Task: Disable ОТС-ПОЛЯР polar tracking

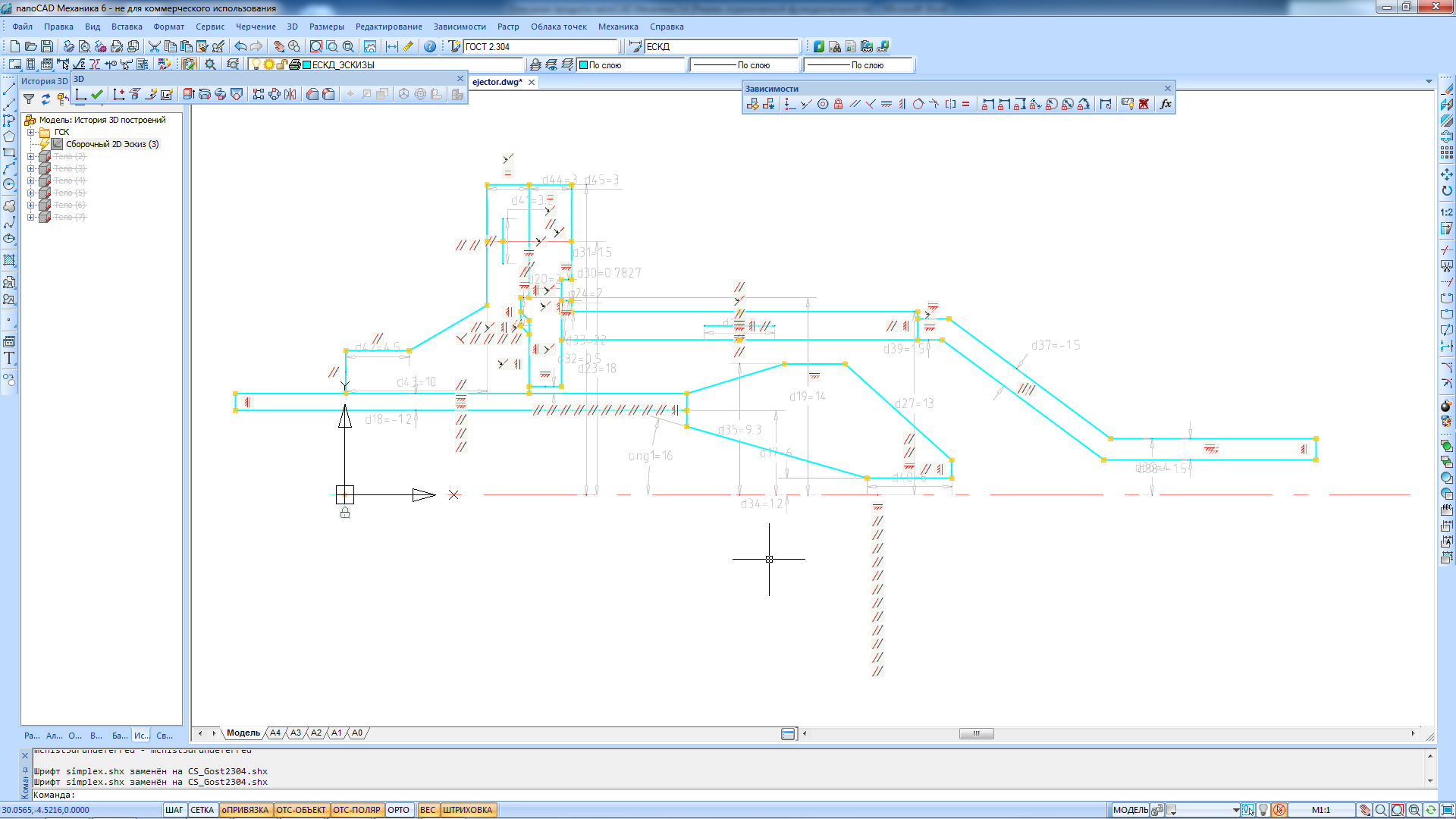Action: 356,810
